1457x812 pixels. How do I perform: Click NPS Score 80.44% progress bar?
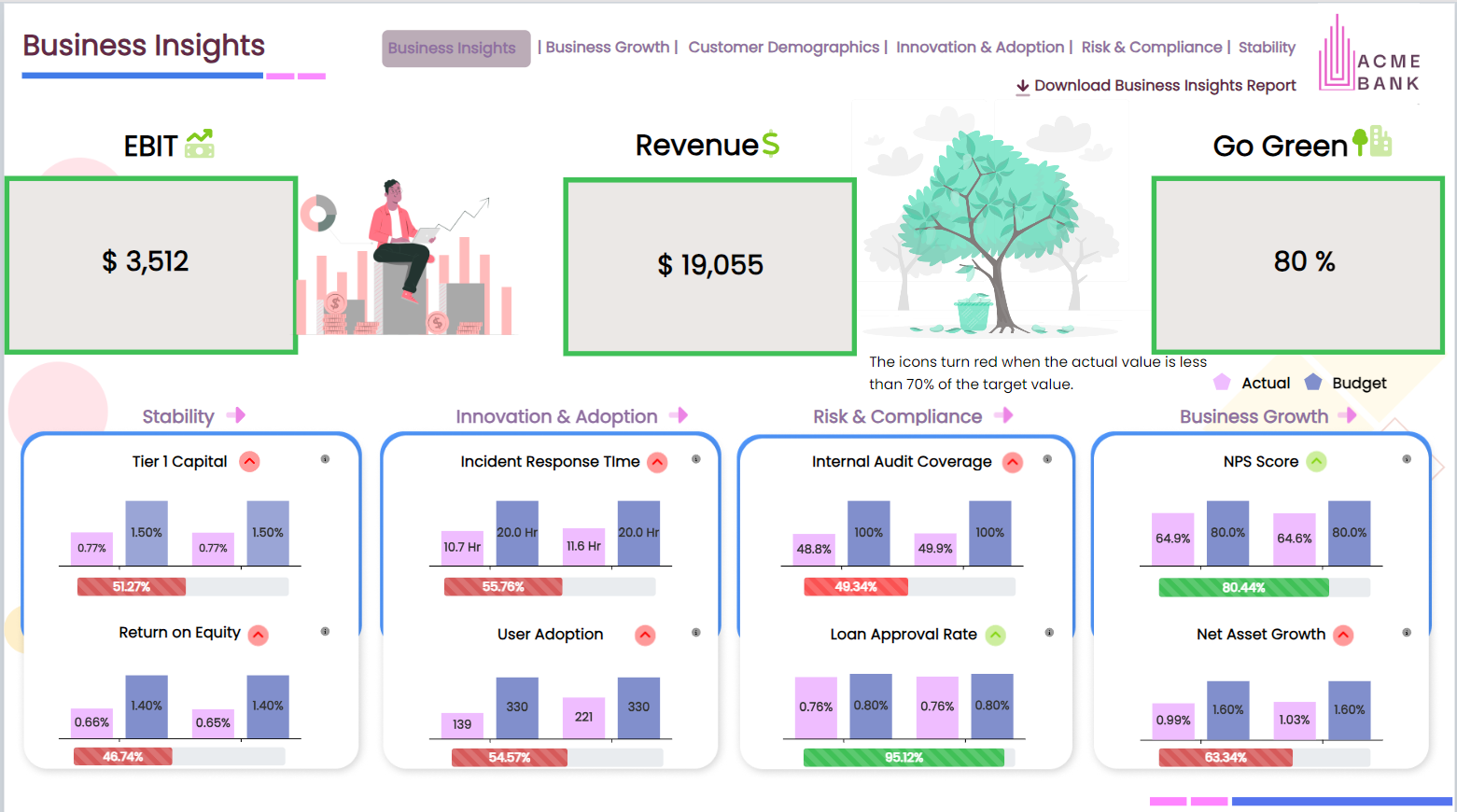point(1265,588)
